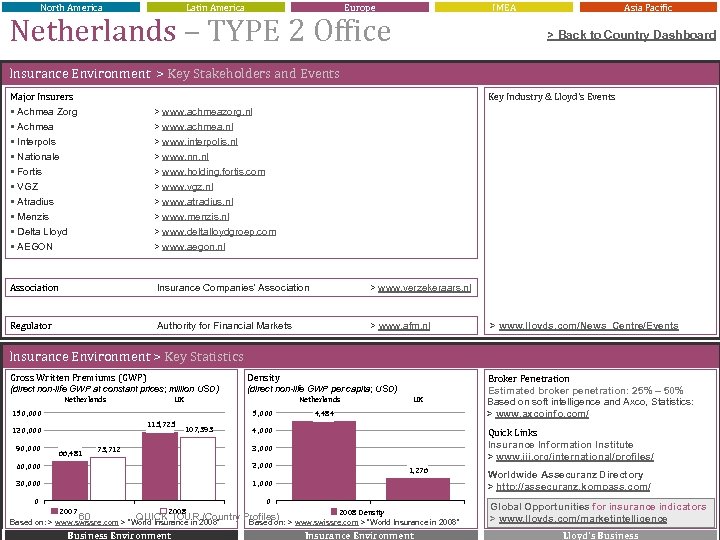Open lloyds.com News Centre Events link
The image size is (720, 540).
point(589,326)
